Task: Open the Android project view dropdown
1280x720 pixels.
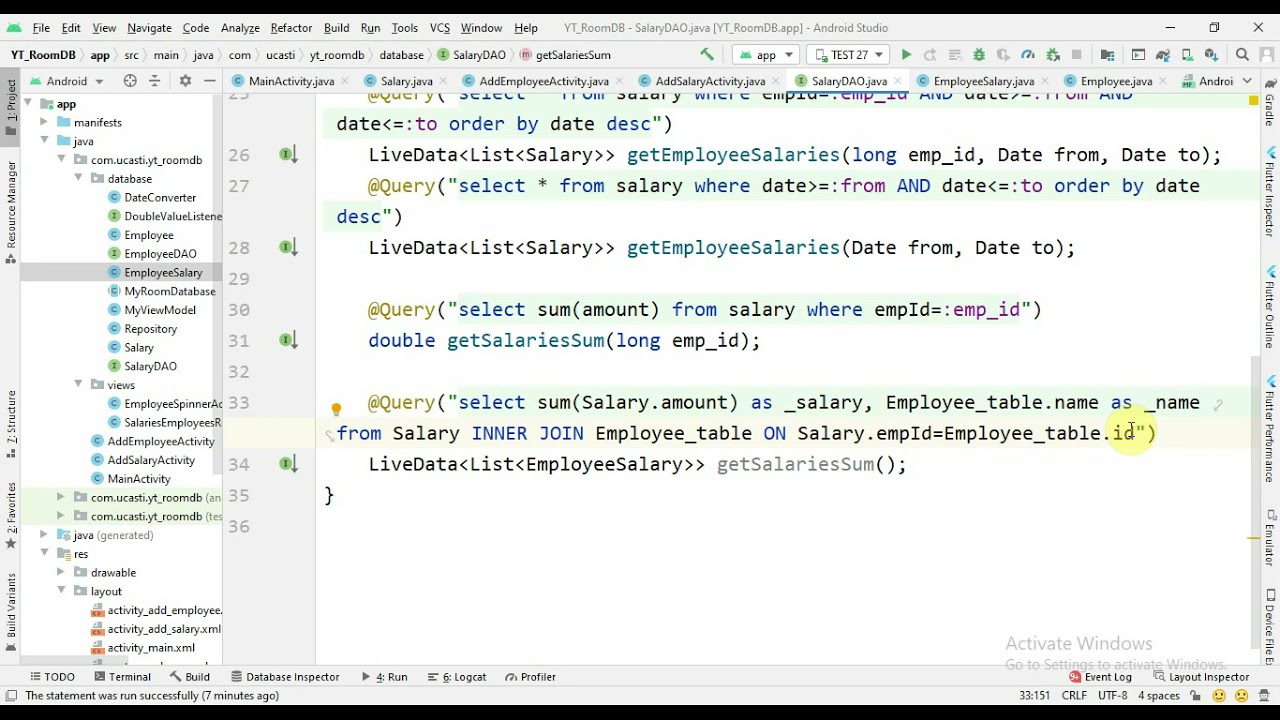Action: 66,81
